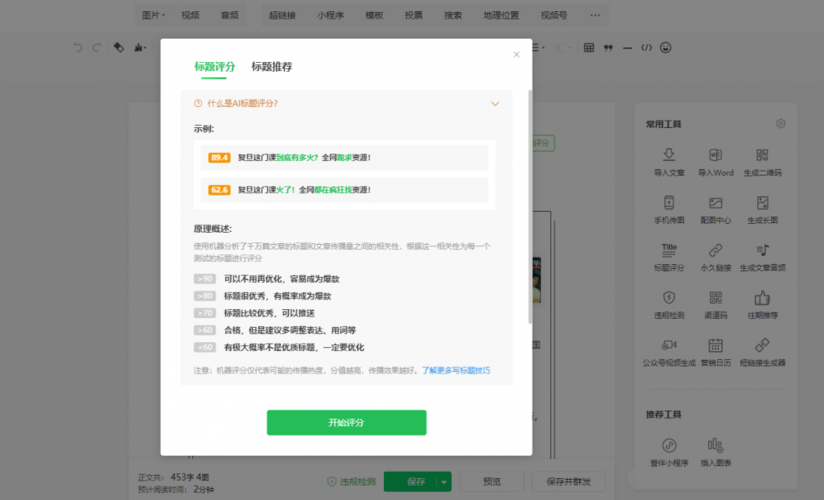The image size is (824, 500).
Task: Click 模板 in the insert bar
Action: pyautogui.click(x=374, y=15)
